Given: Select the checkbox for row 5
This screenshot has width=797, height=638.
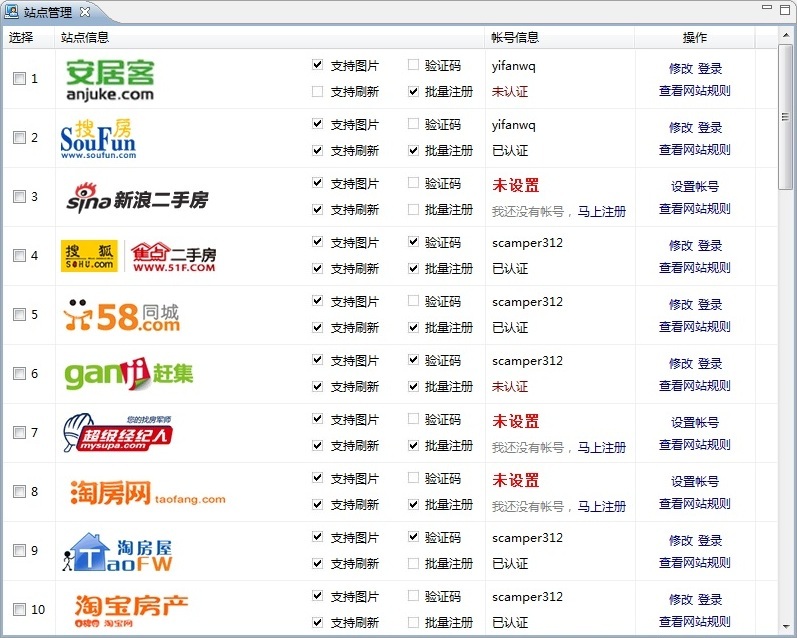Looking at the screenshot, I should click(19, 314).
